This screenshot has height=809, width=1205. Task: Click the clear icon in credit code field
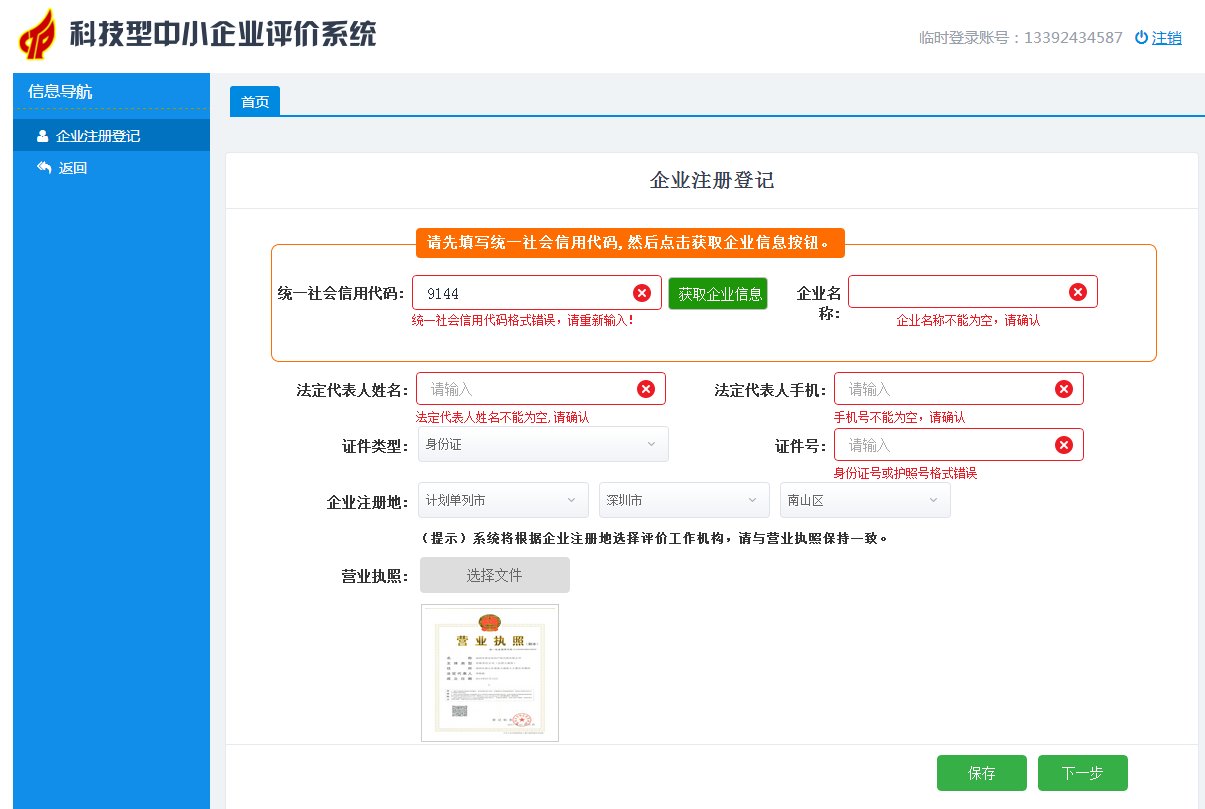tap(641, 292)
